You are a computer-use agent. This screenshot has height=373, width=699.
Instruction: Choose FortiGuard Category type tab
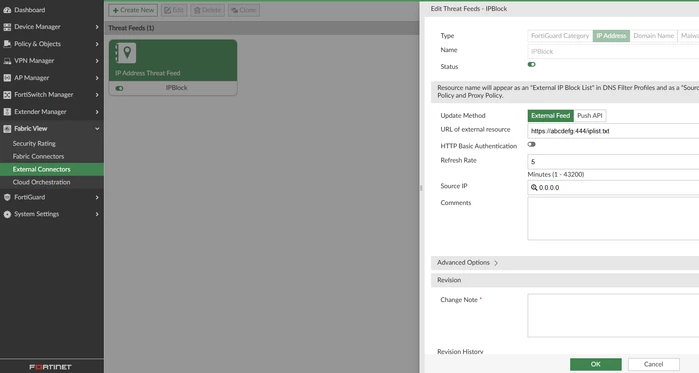(x=560, y=36)
